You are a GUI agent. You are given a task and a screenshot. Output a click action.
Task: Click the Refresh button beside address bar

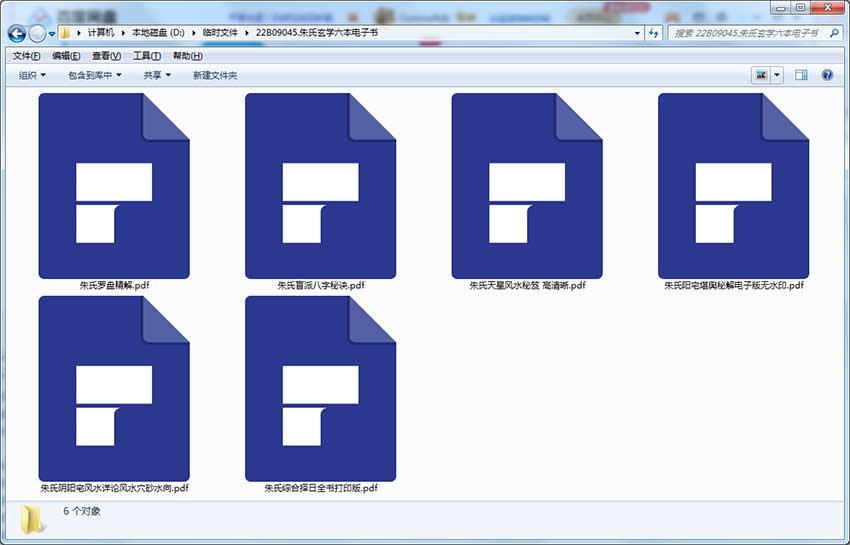[654, 33]
